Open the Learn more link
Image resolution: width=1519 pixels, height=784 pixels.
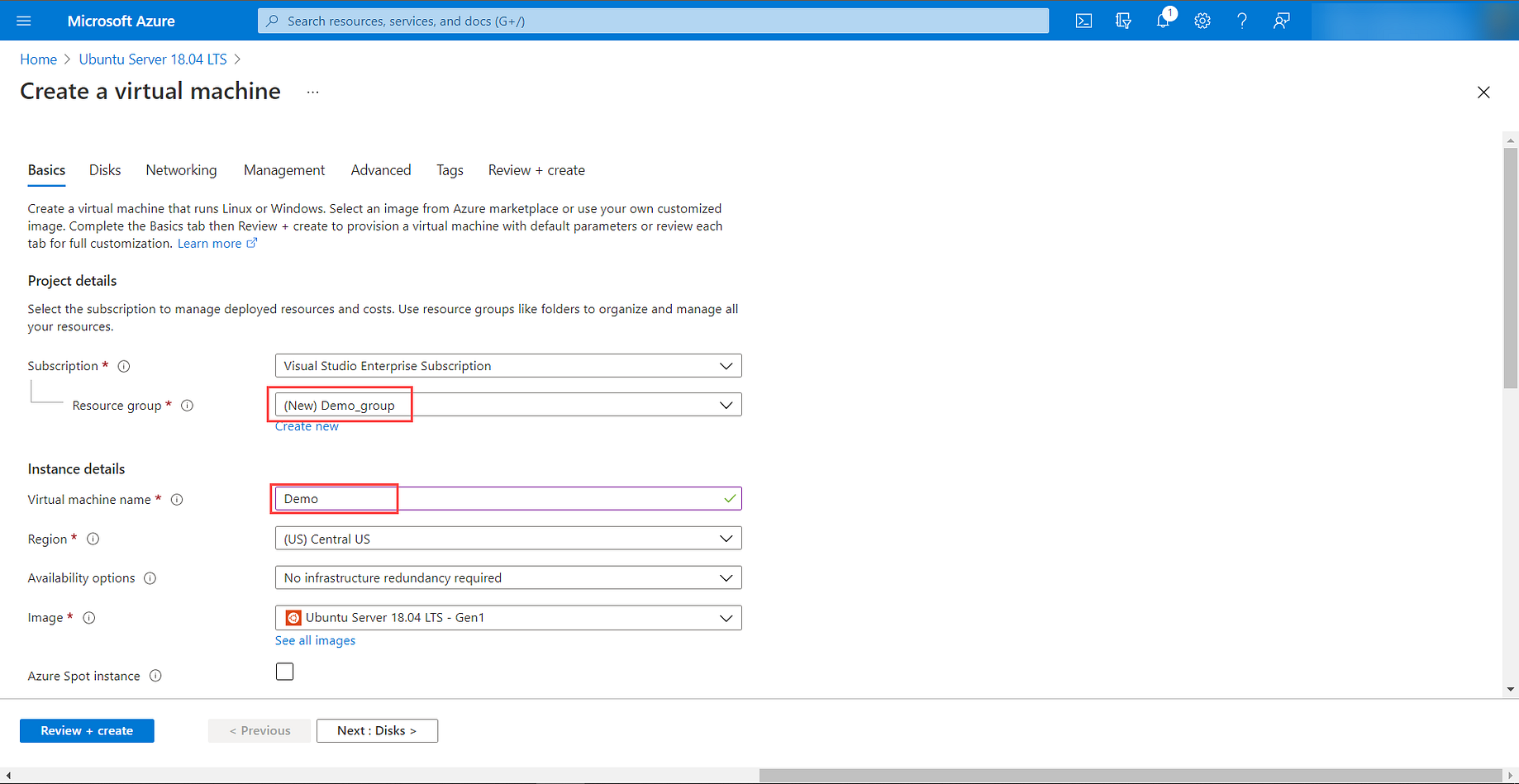[217, 244]
